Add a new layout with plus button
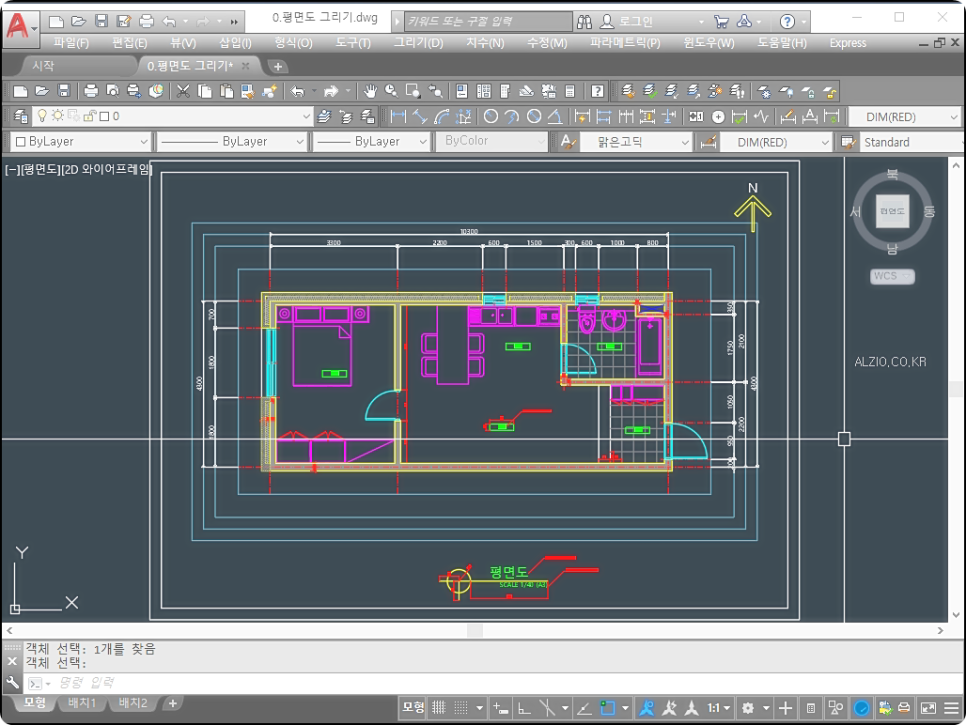Viewport: 966px width, 725px height. click(x=173, y=703)
